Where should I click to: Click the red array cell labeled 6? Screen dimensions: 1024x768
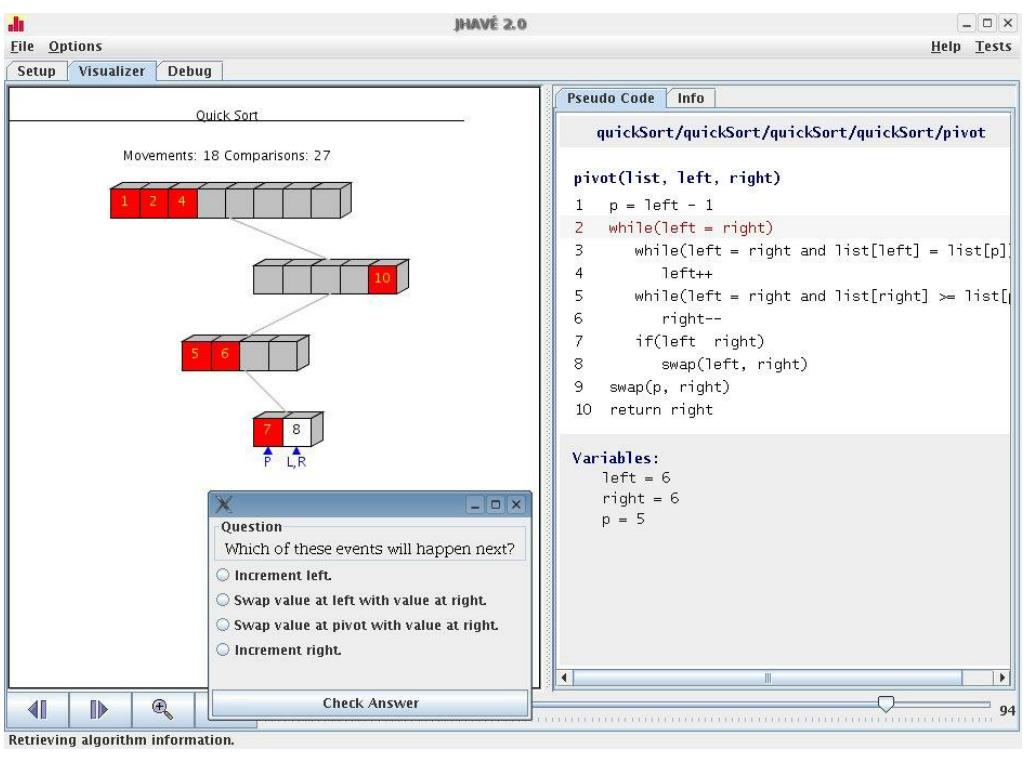tap(225, 354)
